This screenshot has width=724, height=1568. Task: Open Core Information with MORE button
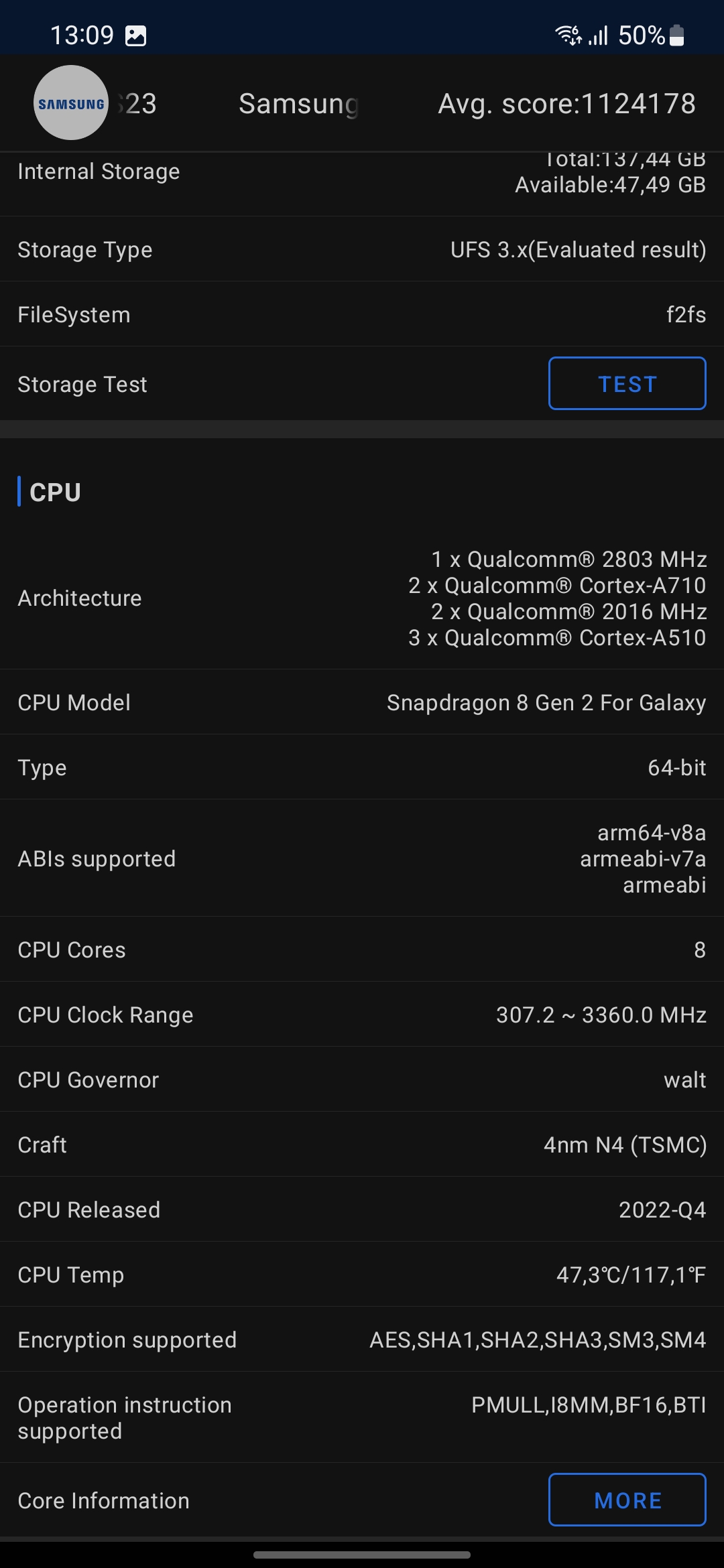coord(627,1500)
